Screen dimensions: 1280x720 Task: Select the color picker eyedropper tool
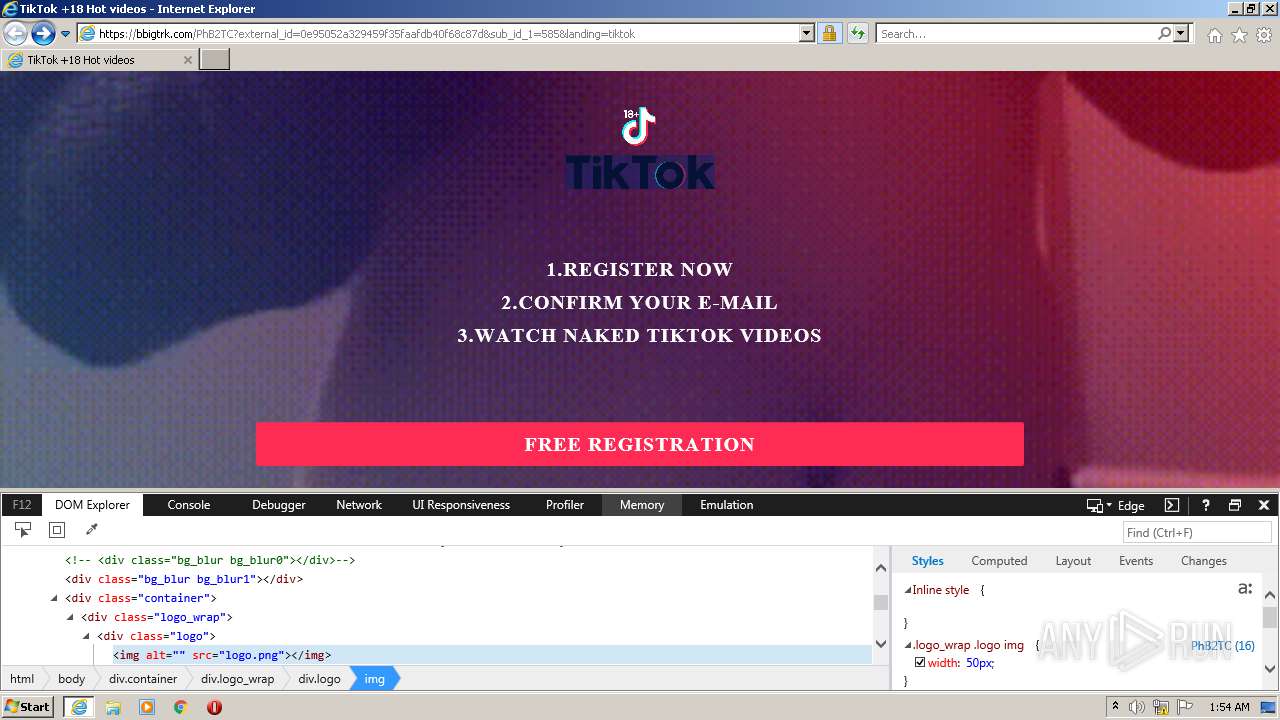(x=91, y=530)
